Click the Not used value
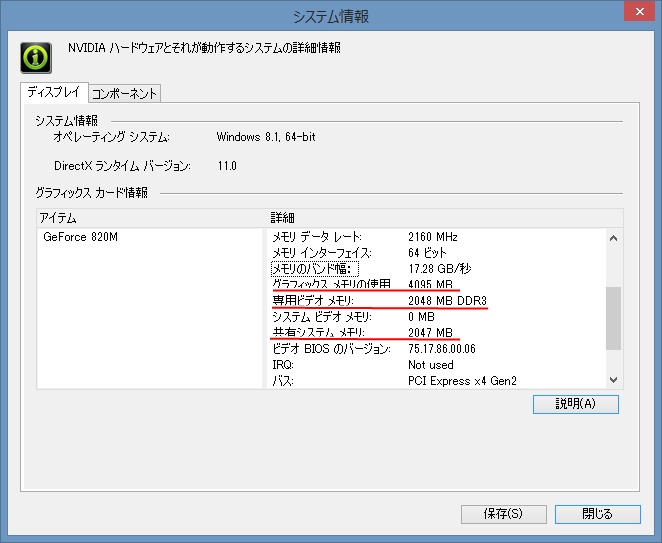 point(431,365)
